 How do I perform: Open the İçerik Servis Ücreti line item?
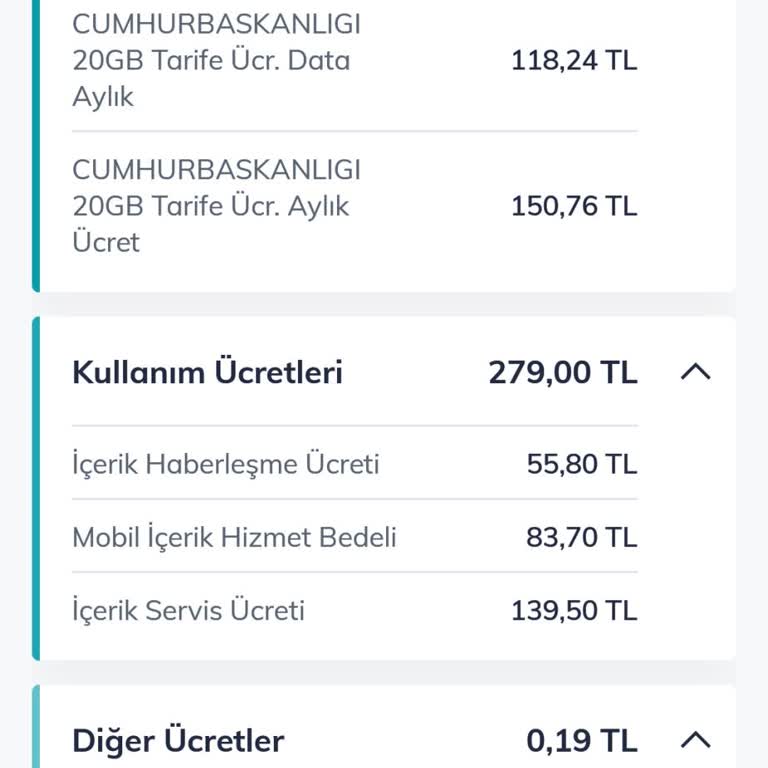tap(188, 610)
